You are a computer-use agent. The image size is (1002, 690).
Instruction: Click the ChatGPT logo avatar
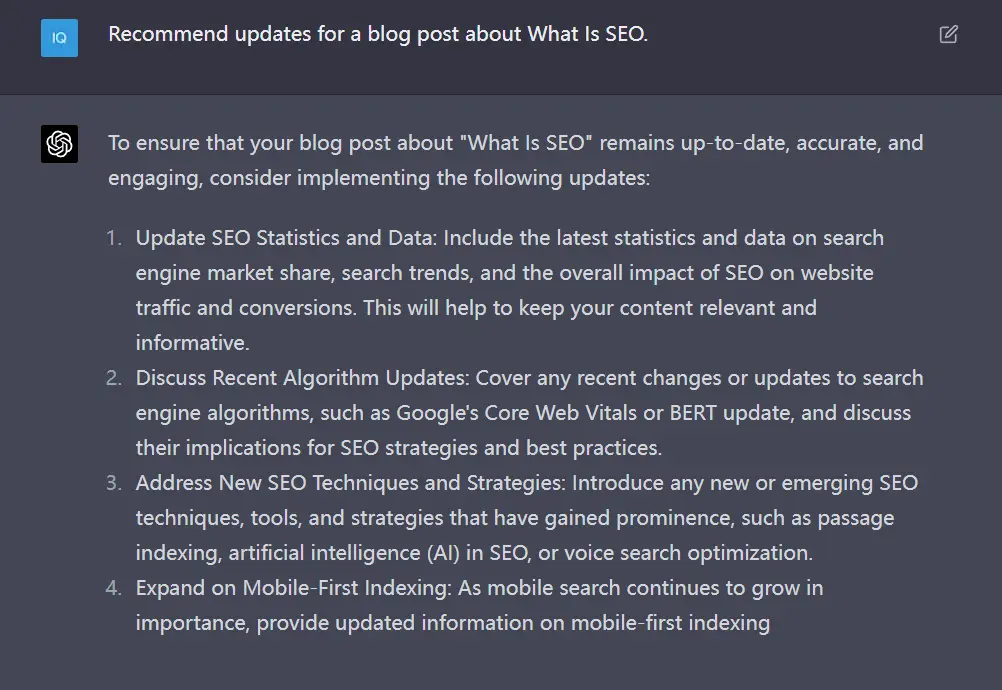click(59, 144)
